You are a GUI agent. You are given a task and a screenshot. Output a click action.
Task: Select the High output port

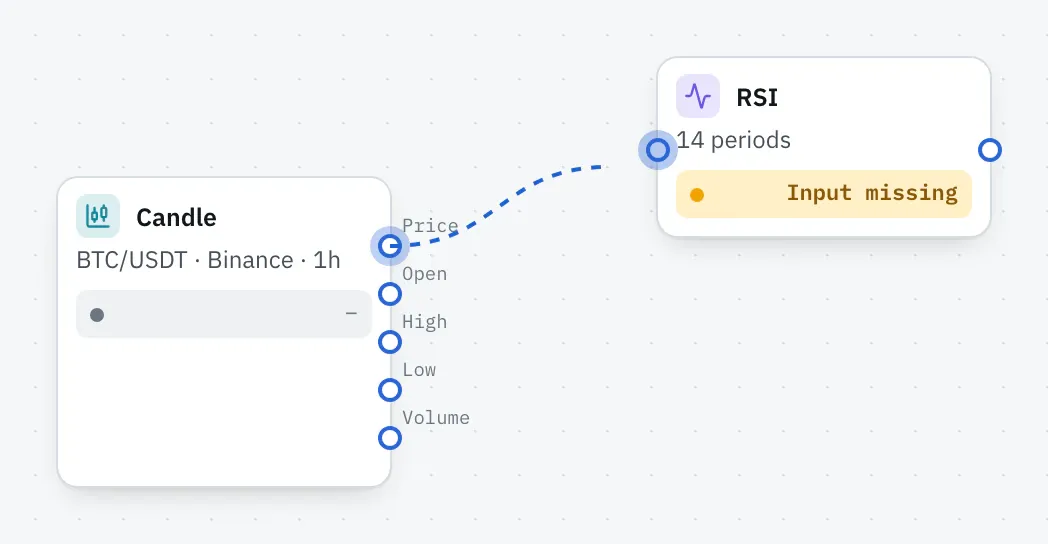390,342
